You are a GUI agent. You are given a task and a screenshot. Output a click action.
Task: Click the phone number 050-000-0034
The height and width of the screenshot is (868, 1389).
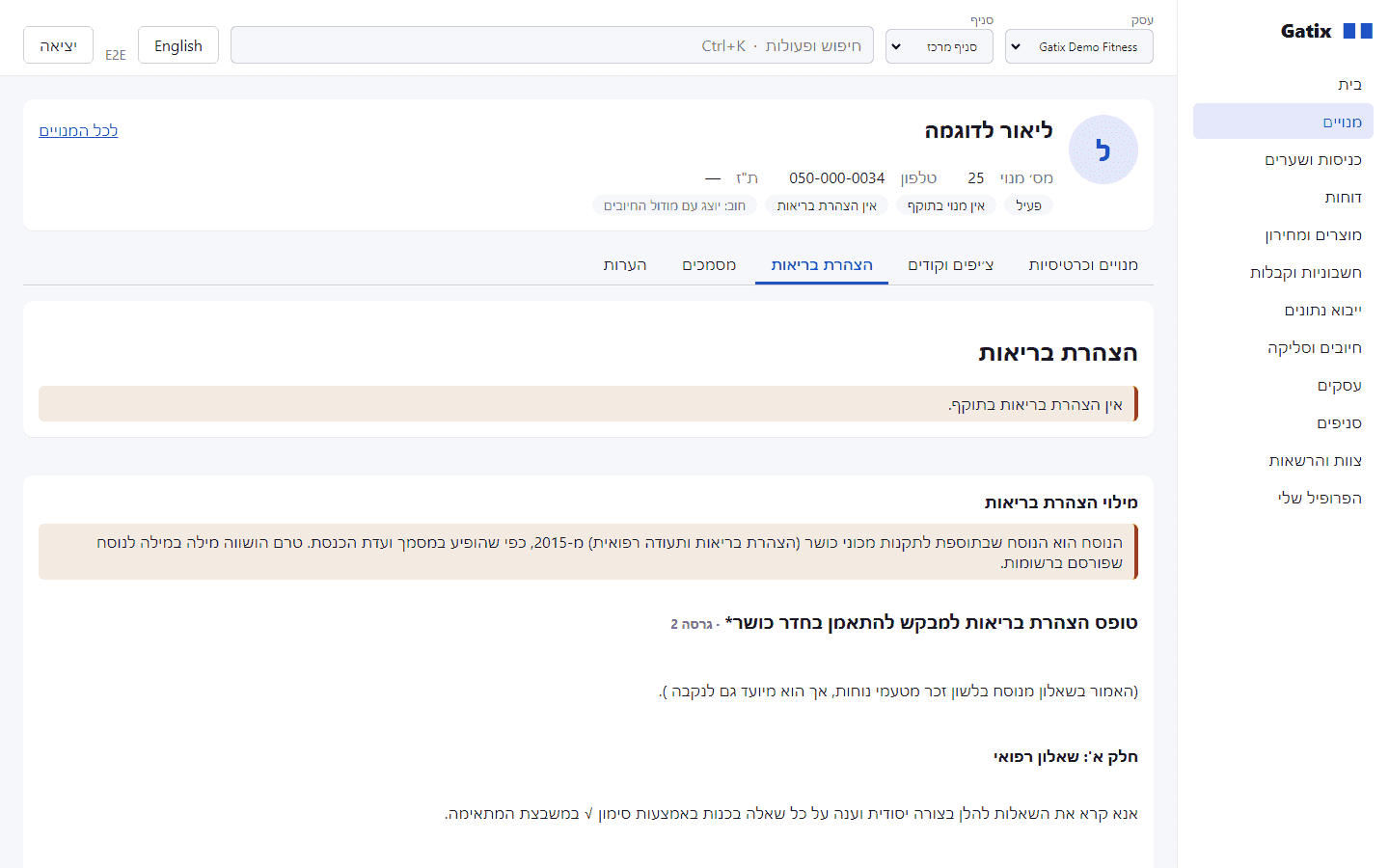tap(836, 178)
